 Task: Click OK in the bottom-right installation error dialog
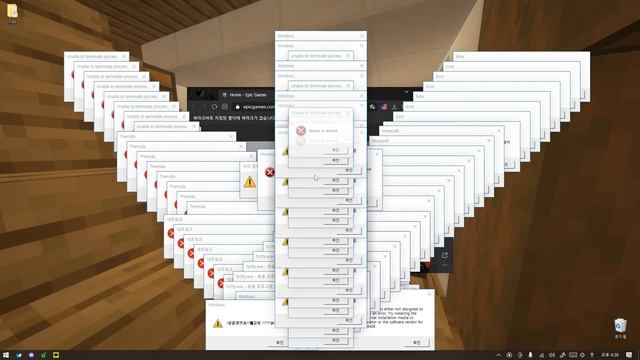(x=416, y=342)
